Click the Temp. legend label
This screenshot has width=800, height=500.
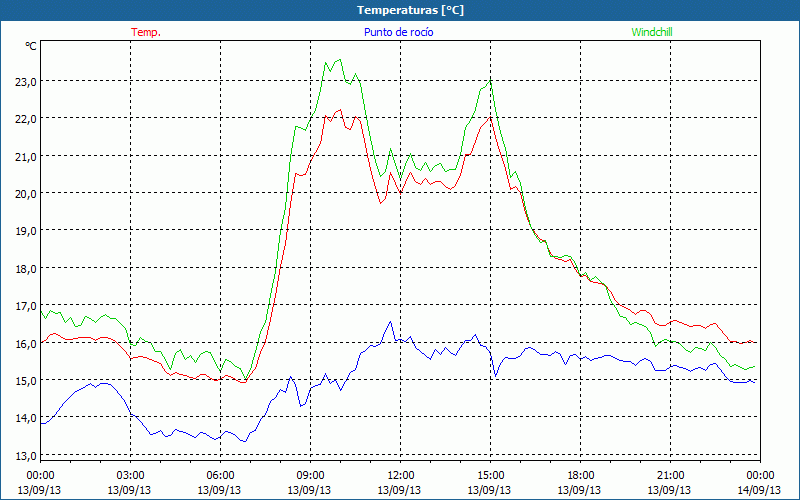[x=146, y=32]
